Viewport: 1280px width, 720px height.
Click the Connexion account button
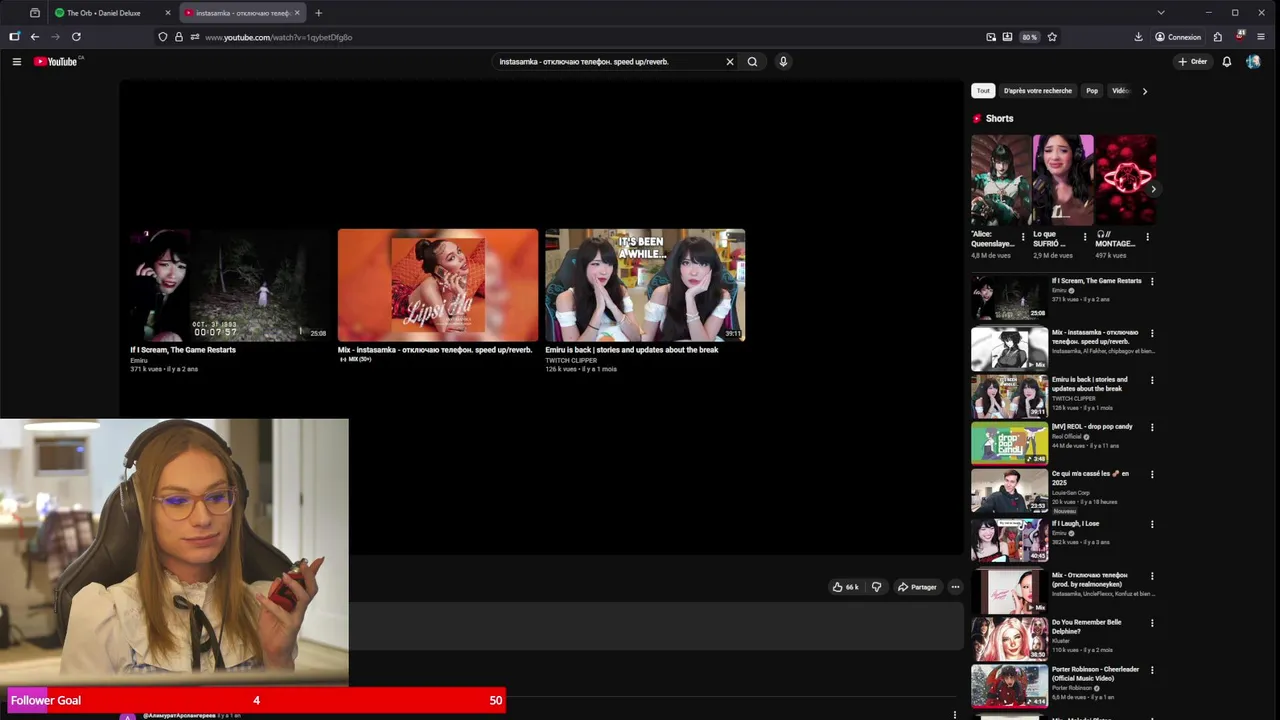coord(1178,37)
